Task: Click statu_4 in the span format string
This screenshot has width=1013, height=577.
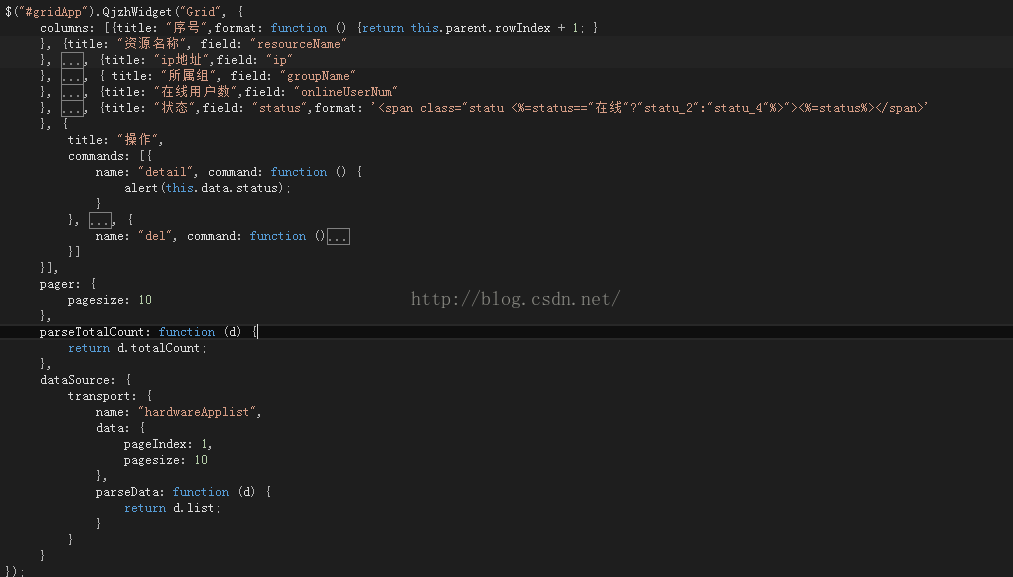Action: pos(738,109)
